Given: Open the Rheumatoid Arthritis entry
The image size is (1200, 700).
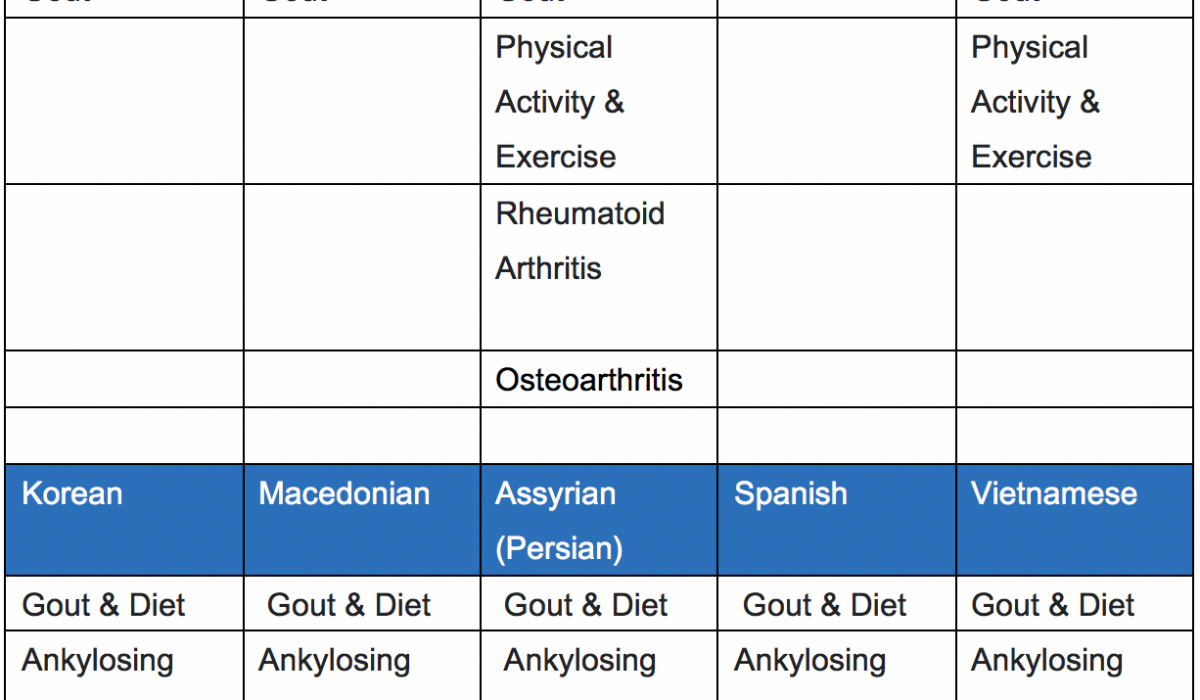Looking at the screenshot, I should click(x=580, y=241).
